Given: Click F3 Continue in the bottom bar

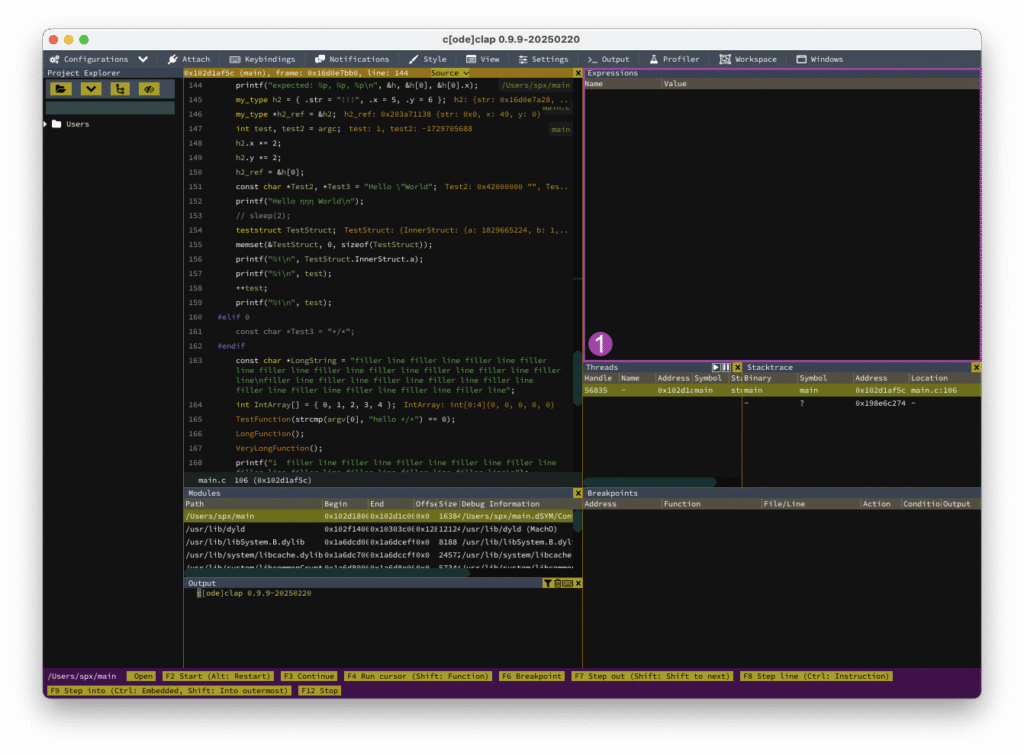Looking at the screenshot, I should 309,677.
